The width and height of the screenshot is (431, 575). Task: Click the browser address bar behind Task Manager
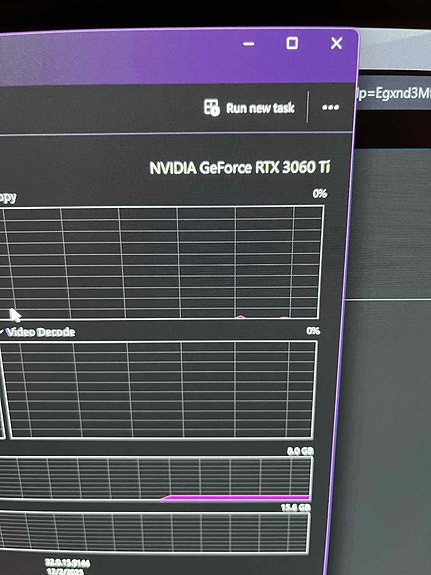[x=393, y=93]
